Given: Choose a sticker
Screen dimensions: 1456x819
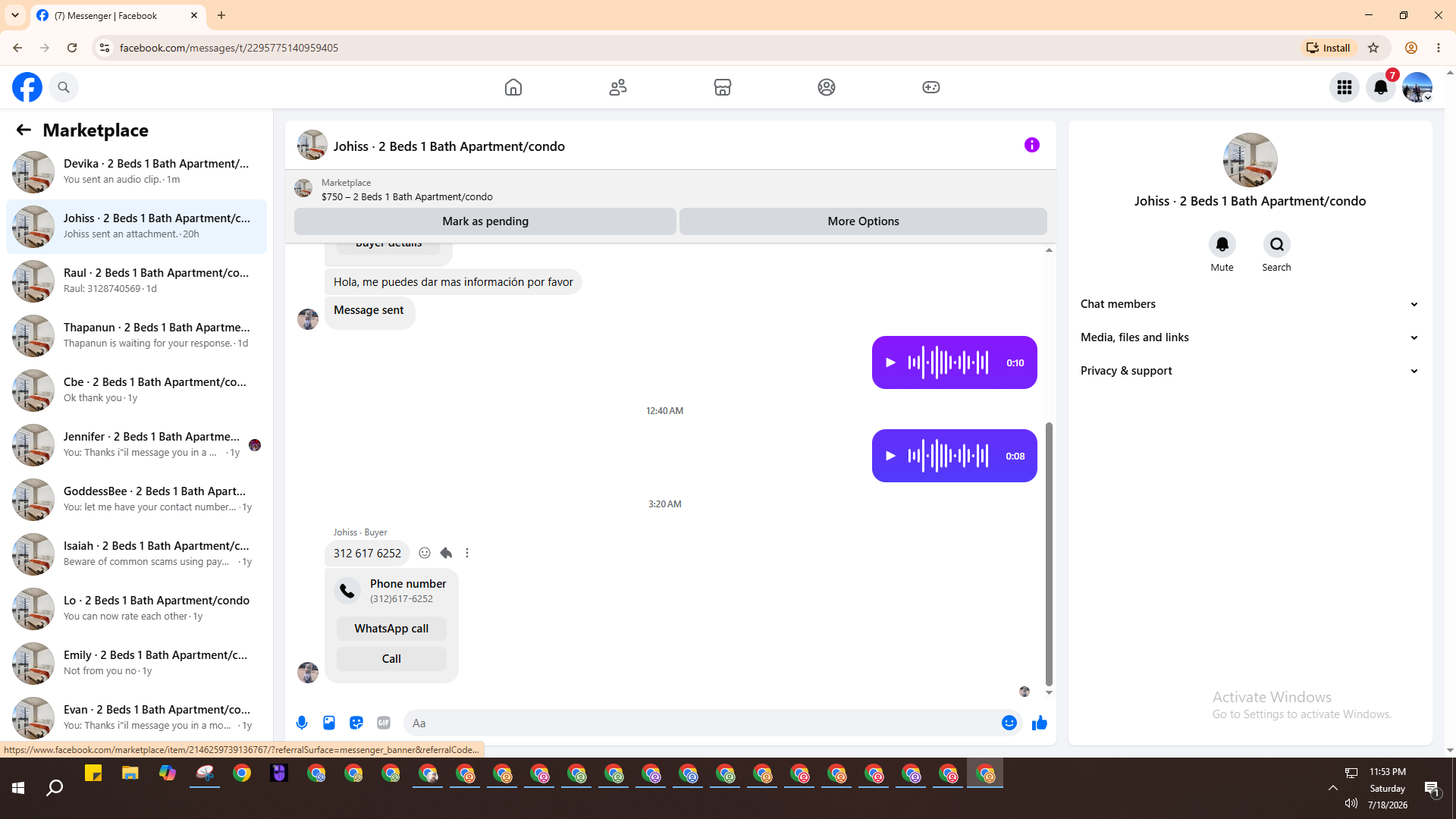Looking at the screenshot, I should tap(356, 723).
